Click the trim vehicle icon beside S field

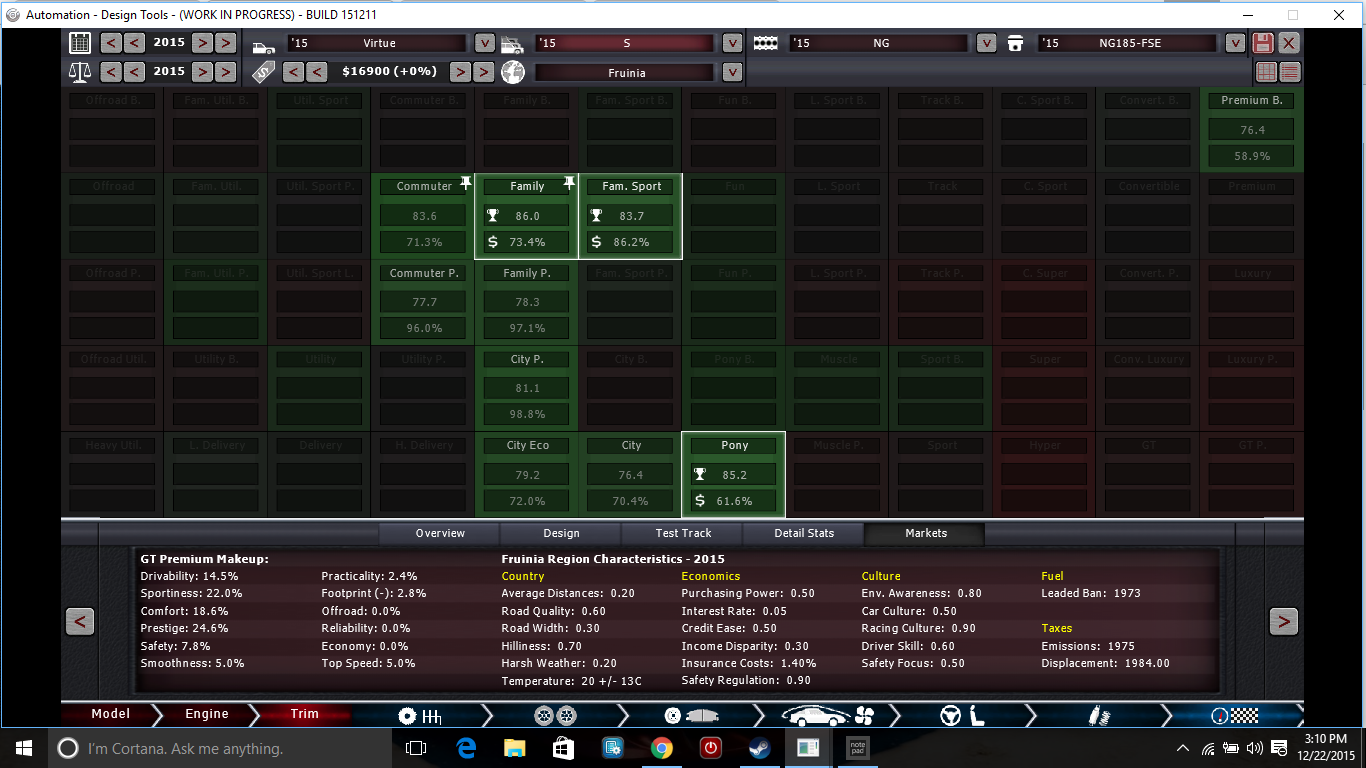click(x=512, y=44)
